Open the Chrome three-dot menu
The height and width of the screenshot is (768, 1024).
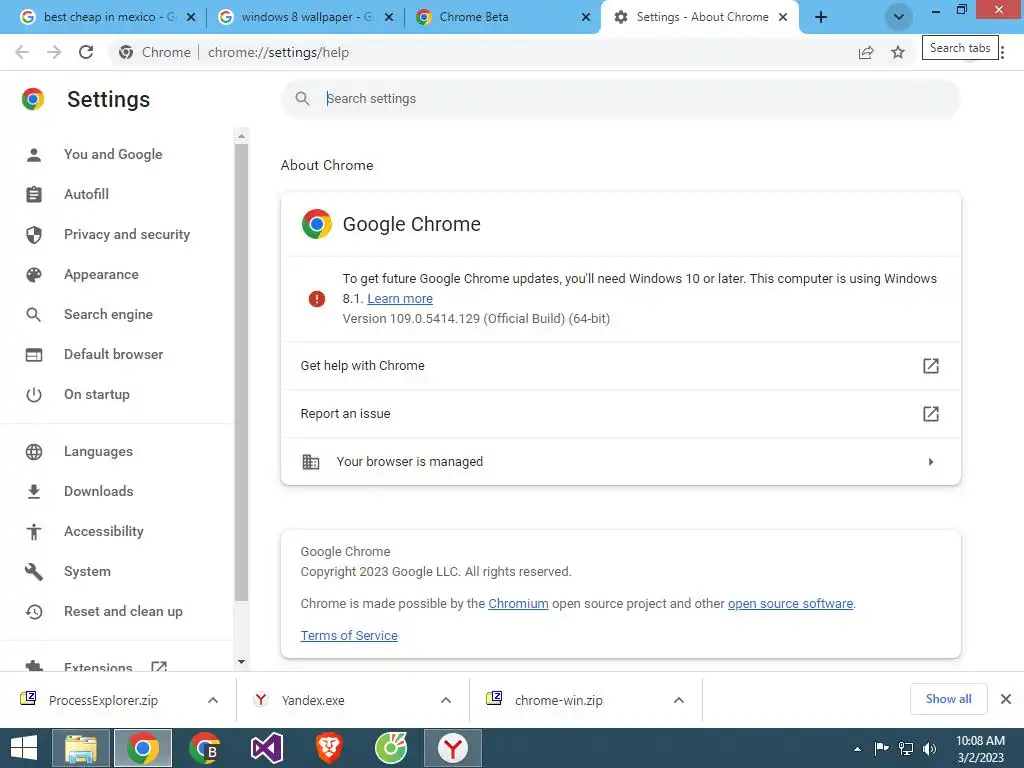click(x=1003, y=52)
